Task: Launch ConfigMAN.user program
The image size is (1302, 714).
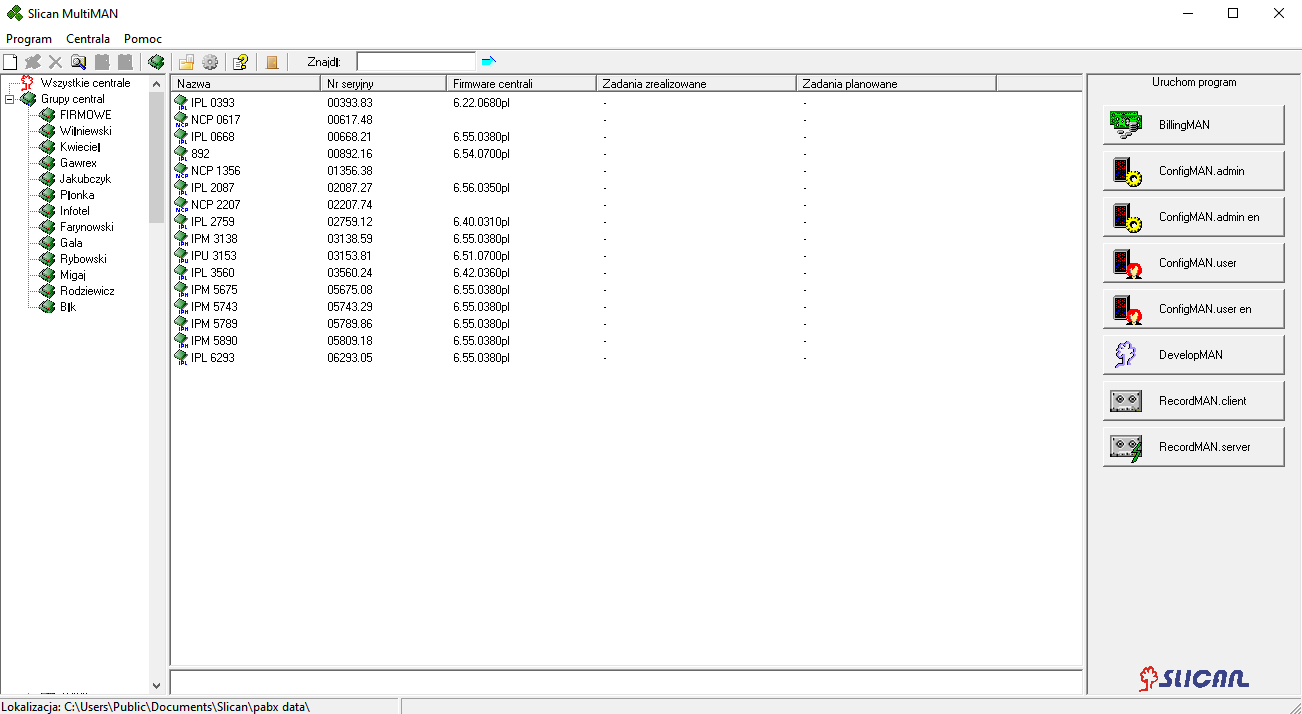Action: tap(1194, 263)
